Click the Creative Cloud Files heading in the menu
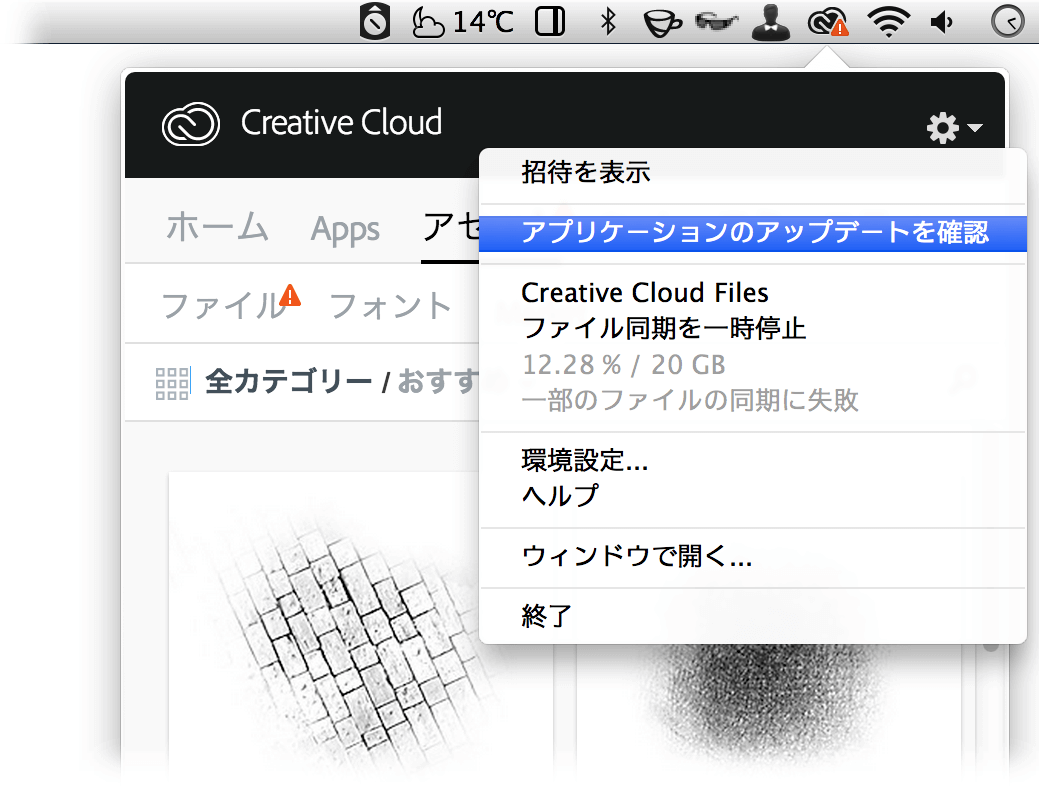This screenshot has width=1039, height=786. (645, 293)
